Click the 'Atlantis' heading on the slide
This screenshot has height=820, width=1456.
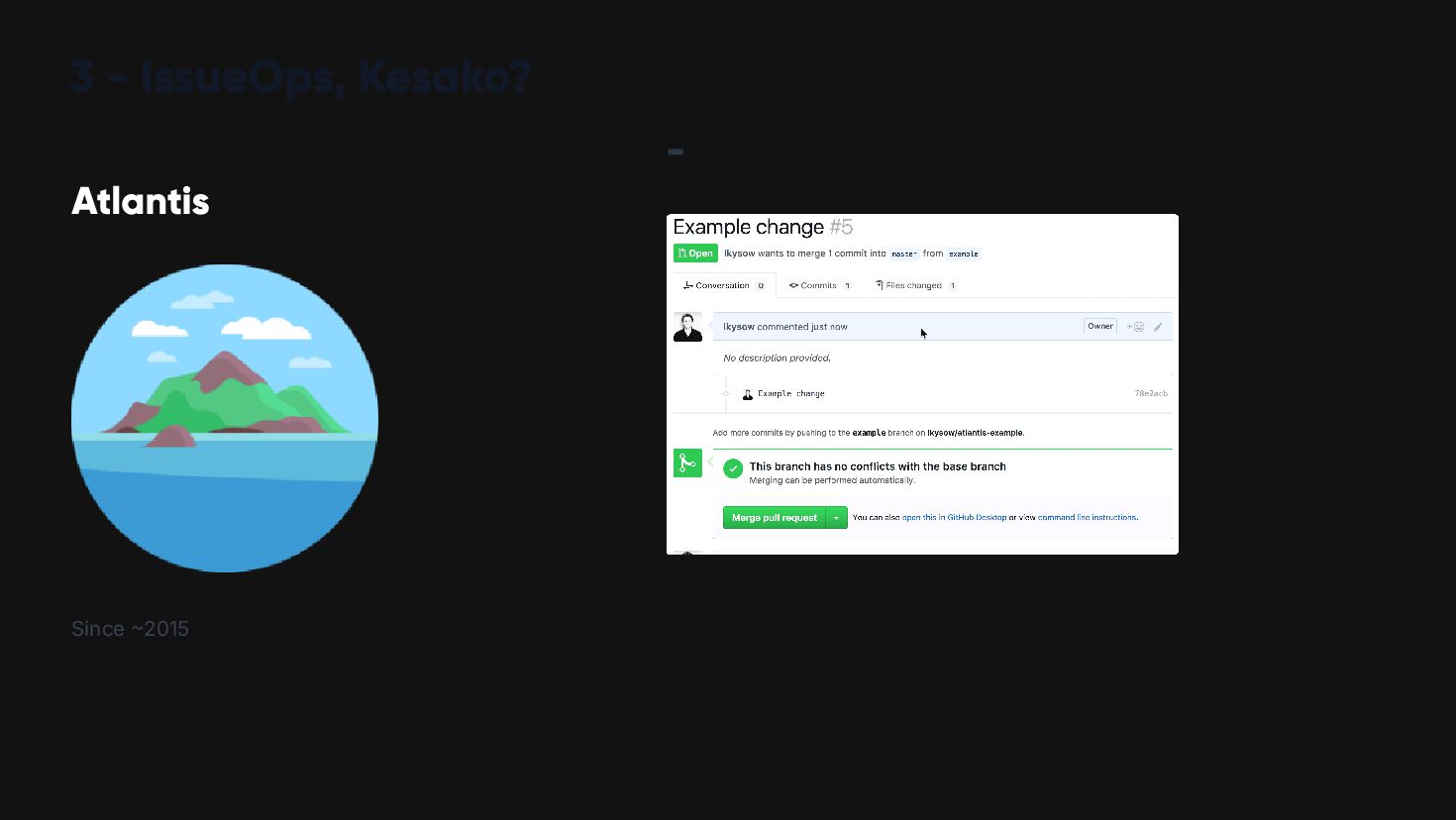[141, 201]
